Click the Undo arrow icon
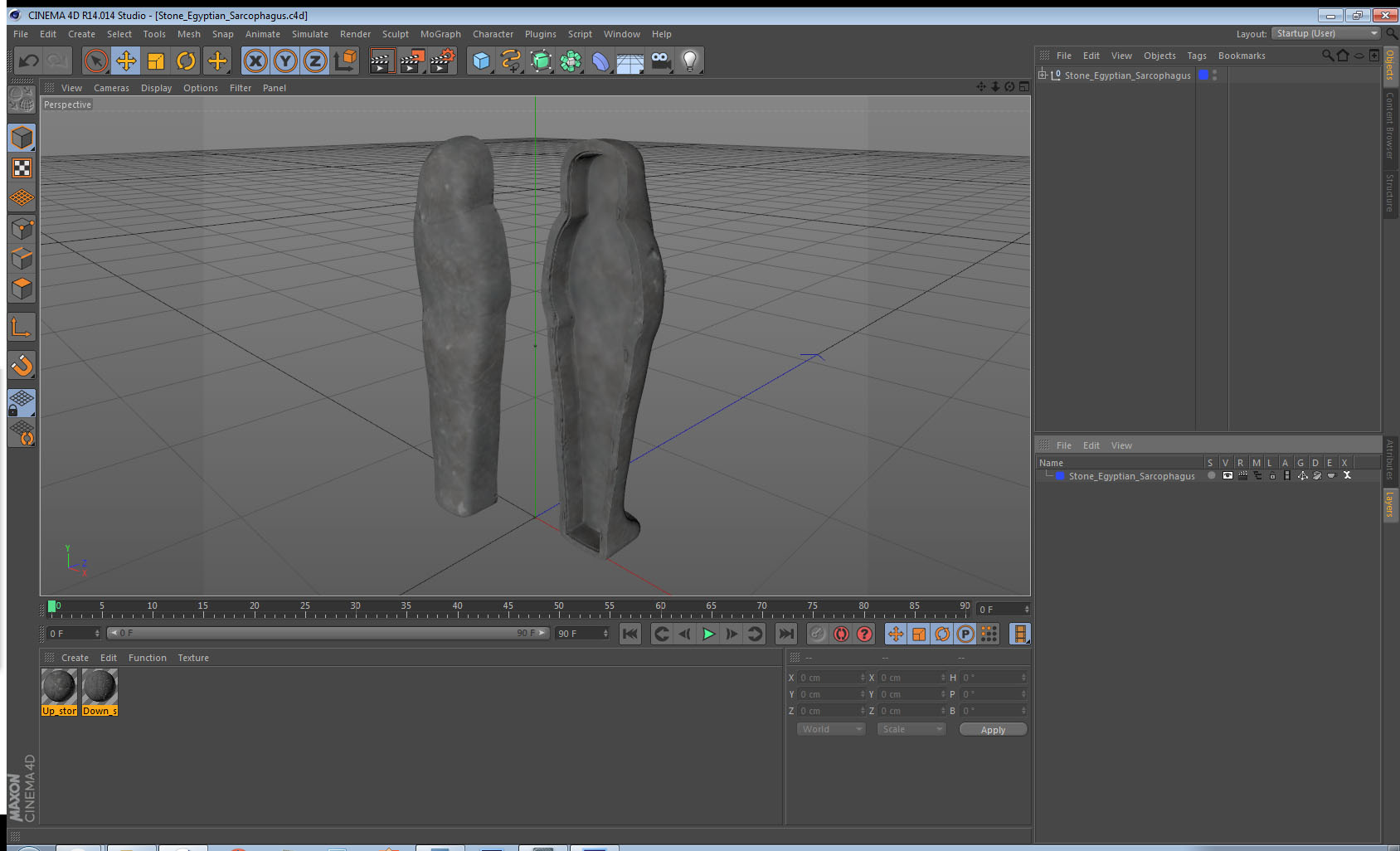Viewport: 1400px width, 851px height. pyautogui.click(x=29, y=61)
